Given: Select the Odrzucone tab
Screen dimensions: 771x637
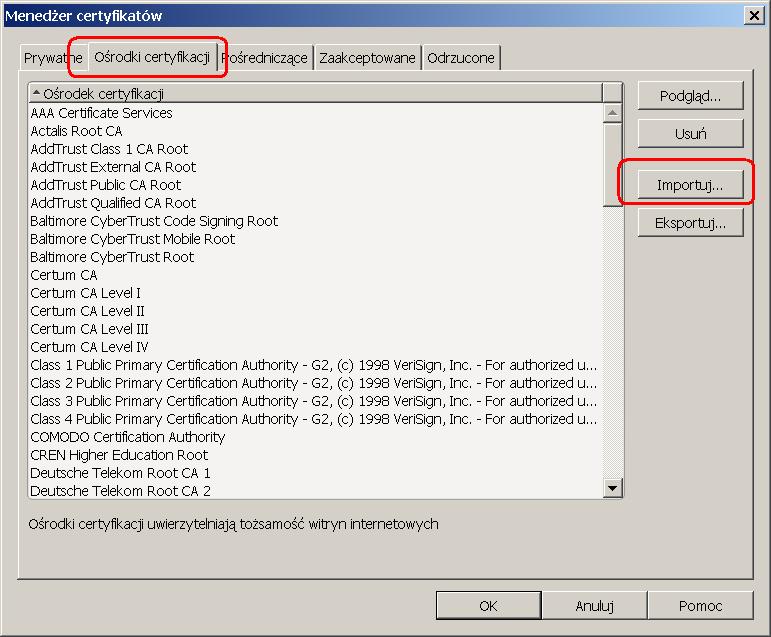Looking at the screenshot, I should click(x=460, y=58).
